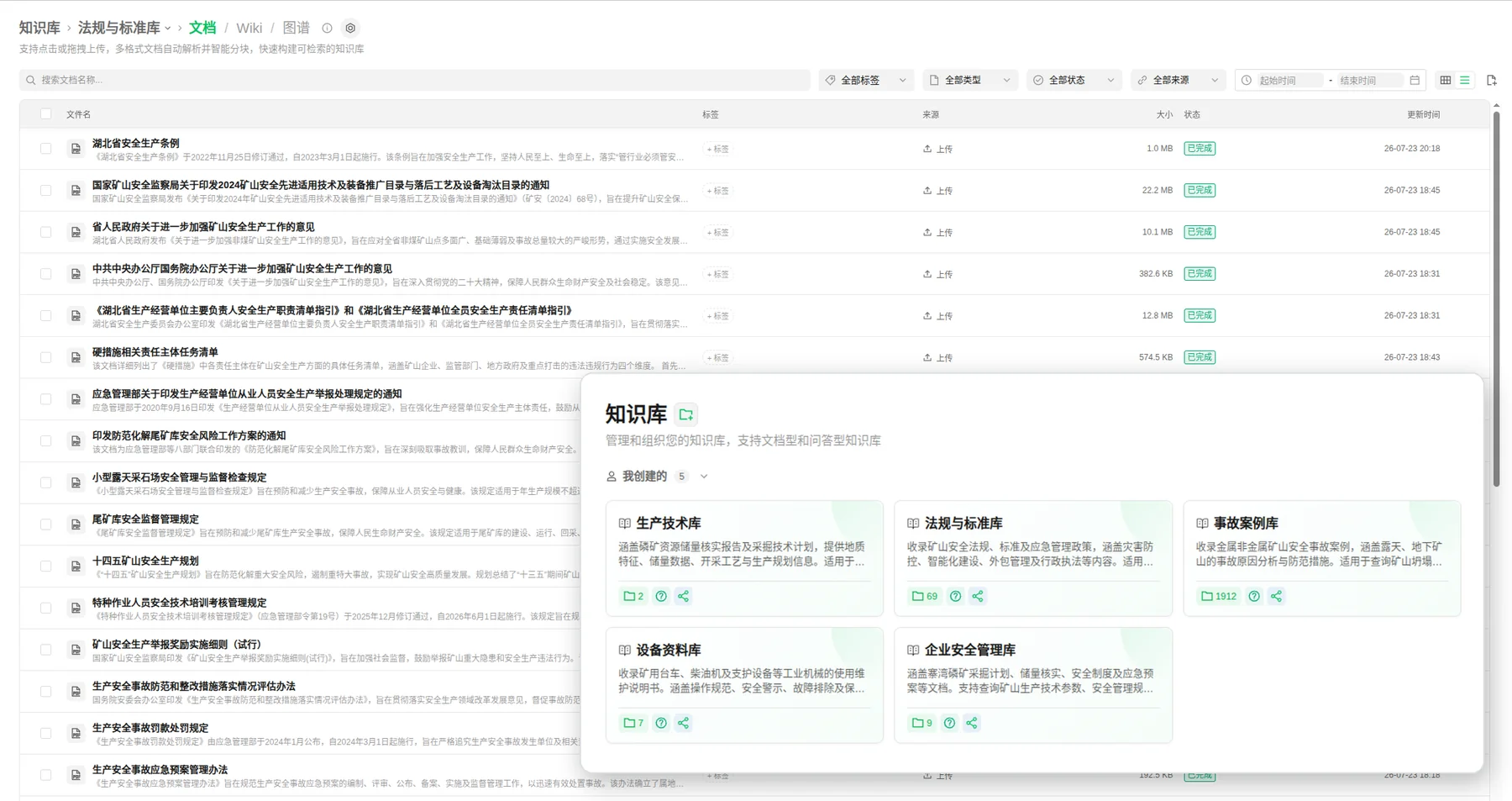This screenshot has height=801, width=1512.
Task: Click the add document icon at top right
Action: click(x=1492, y=80)
